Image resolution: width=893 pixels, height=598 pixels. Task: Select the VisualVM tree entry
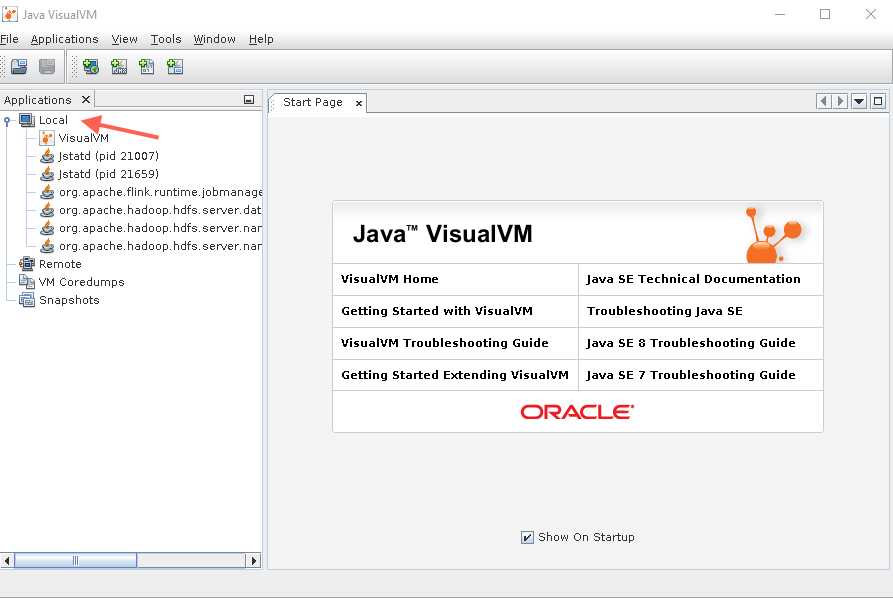83,138
